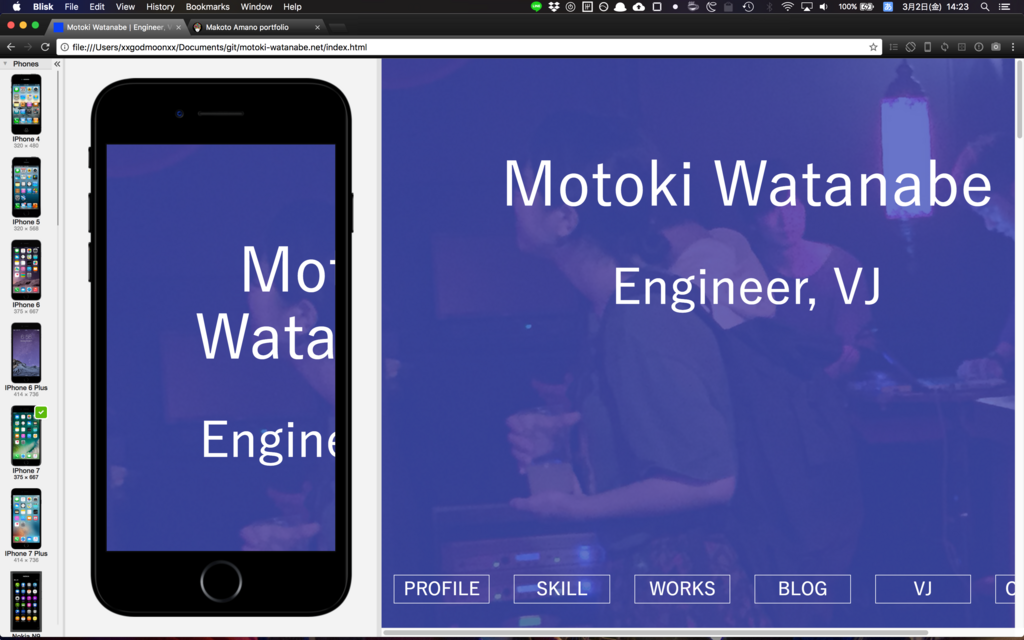Click the address bar URL field
This screenshot has width=1024, height=640.
[x=469, y=47]
